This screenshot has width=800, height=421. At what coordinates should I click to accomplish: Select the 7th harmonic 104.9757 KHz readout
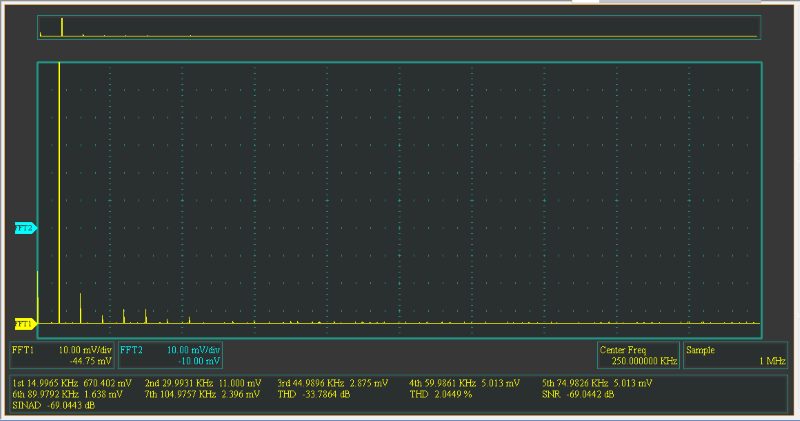click(x=203, y=394)
